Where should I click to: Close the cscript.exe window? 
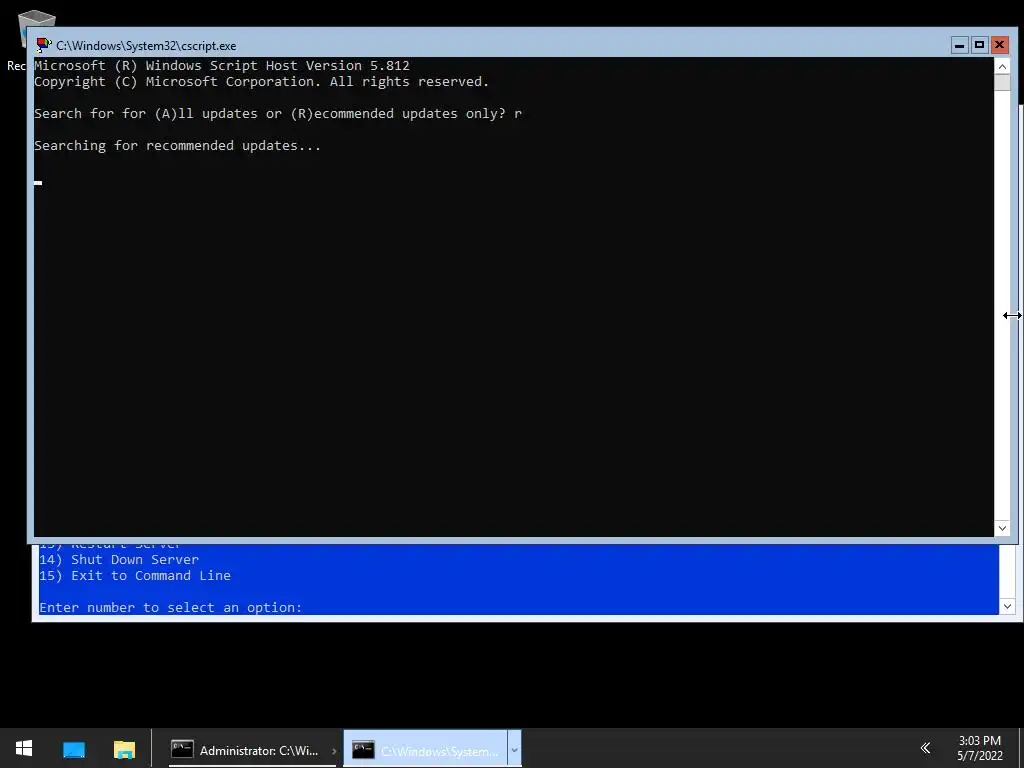coord(999,45)
